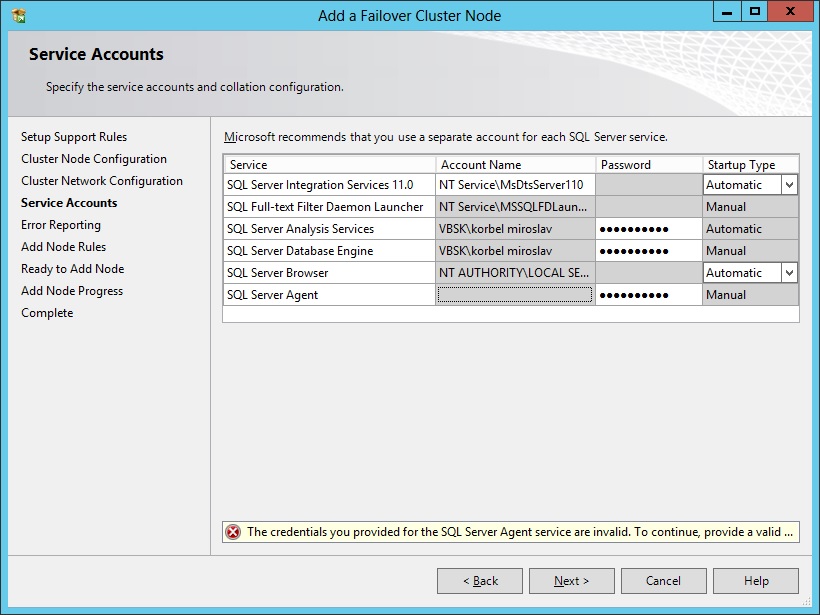Click the Next button

click(x=571, y=580)
